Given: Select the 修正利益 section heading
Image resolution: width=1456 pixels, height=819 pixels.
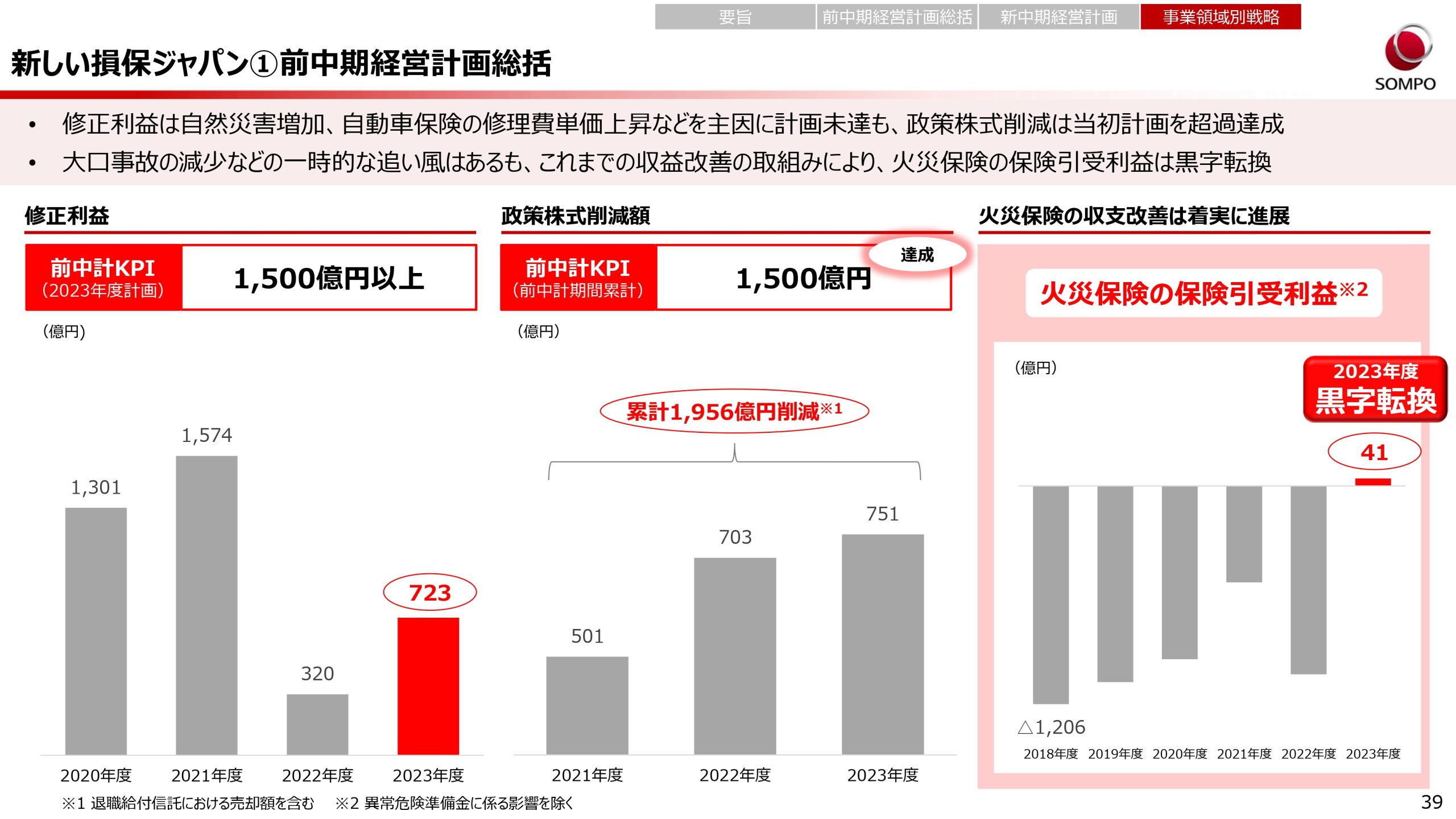Looking at the screenshot, I should click(x=67, y=216).
